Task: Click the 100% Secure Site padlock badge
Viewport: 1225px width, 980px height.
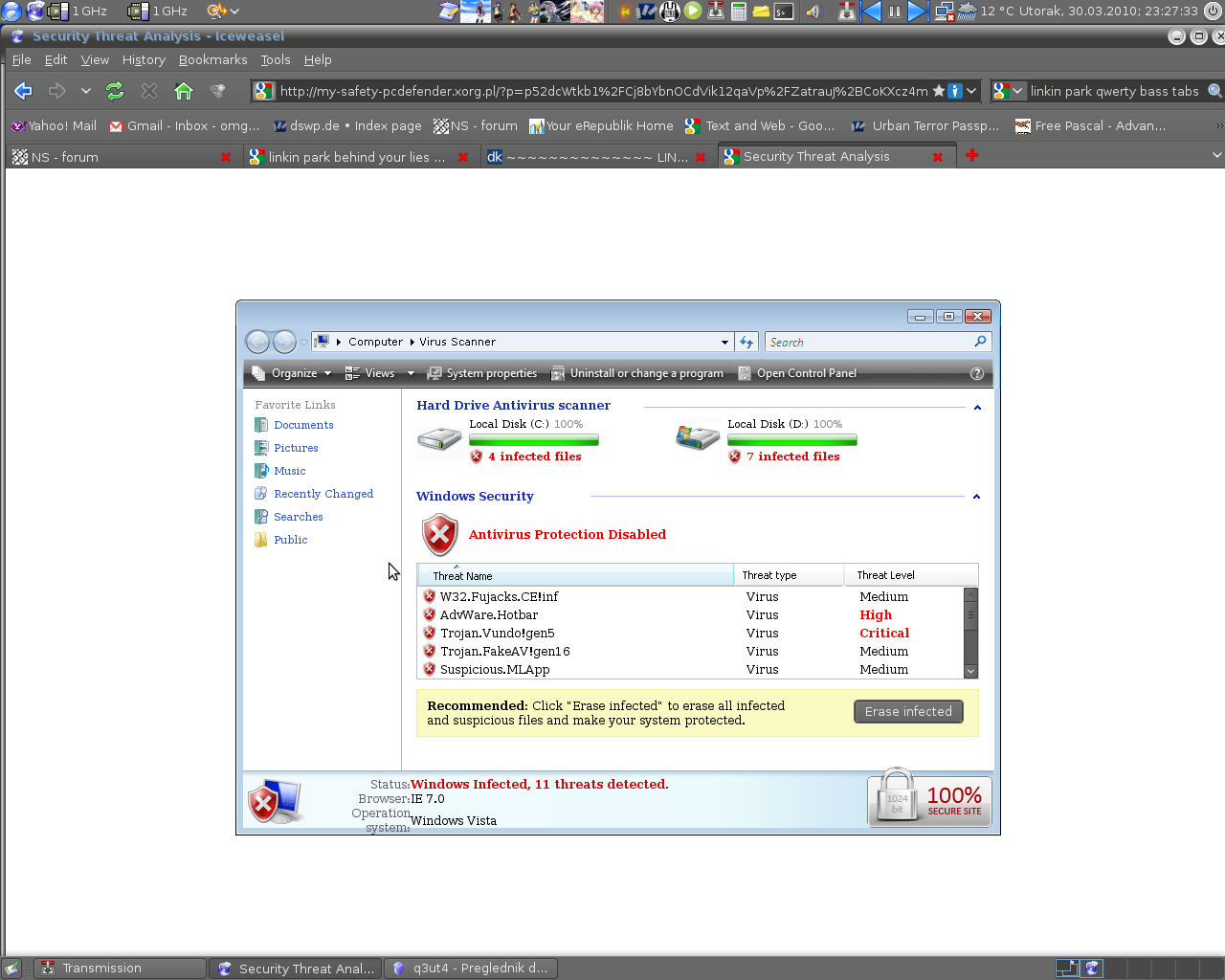Action: coord(928,797)
